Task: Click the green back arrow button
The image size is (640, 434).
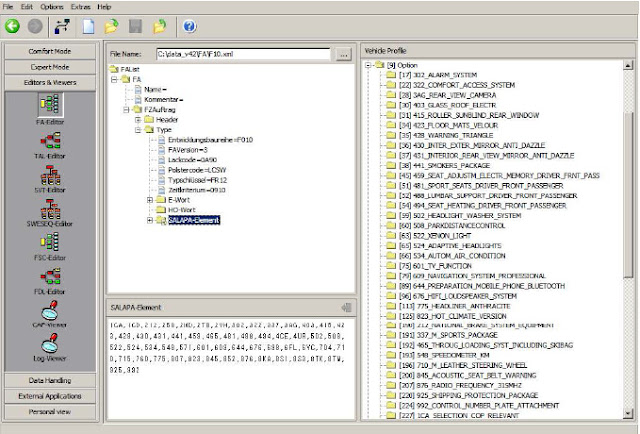Action: [x=12, y=26]
